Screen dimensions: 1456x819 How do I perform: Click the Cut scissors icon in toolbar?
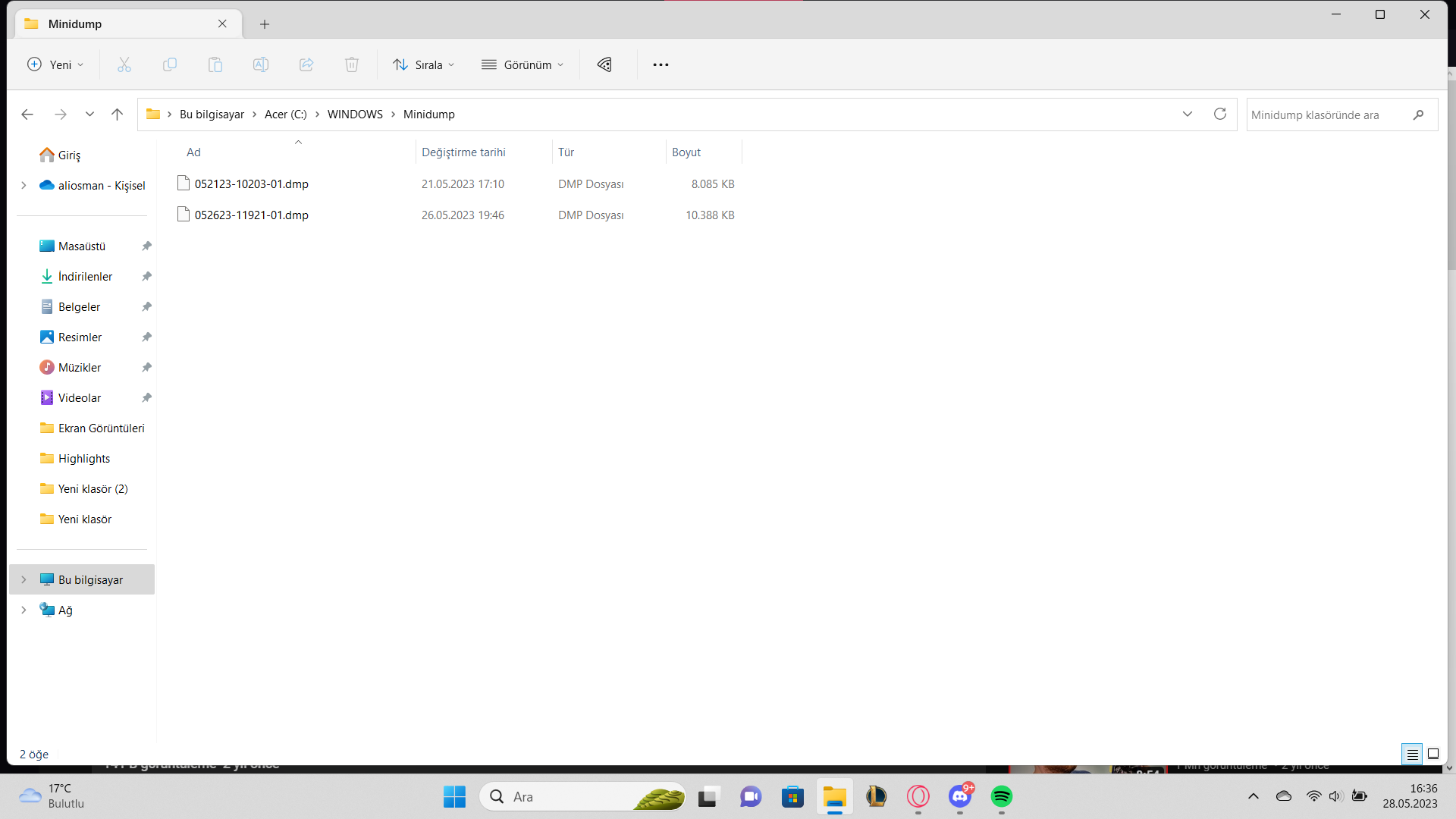pos(124,64)
